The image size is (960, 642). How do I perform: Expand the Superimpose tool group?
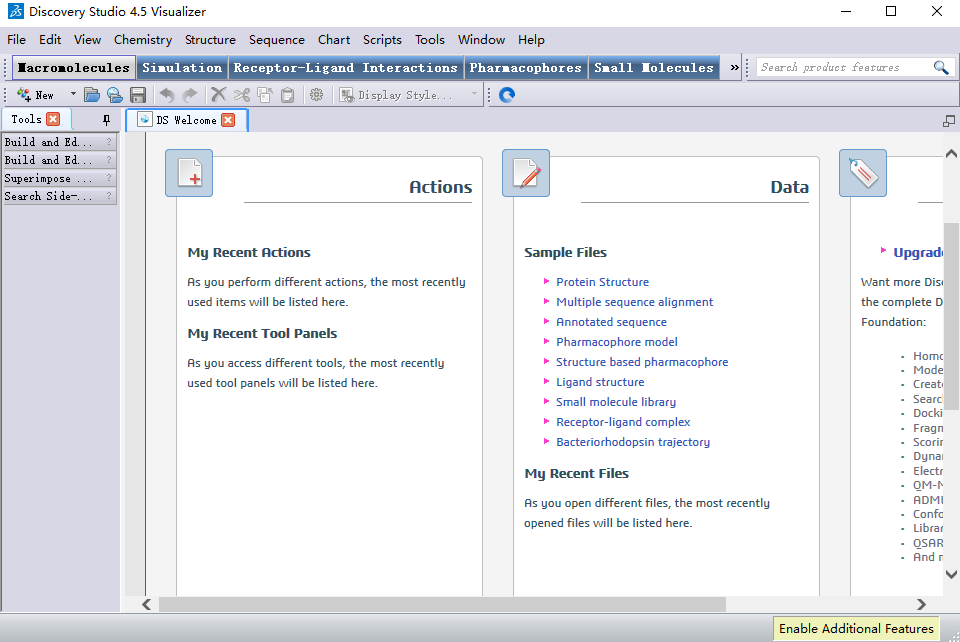click(59, 178)
